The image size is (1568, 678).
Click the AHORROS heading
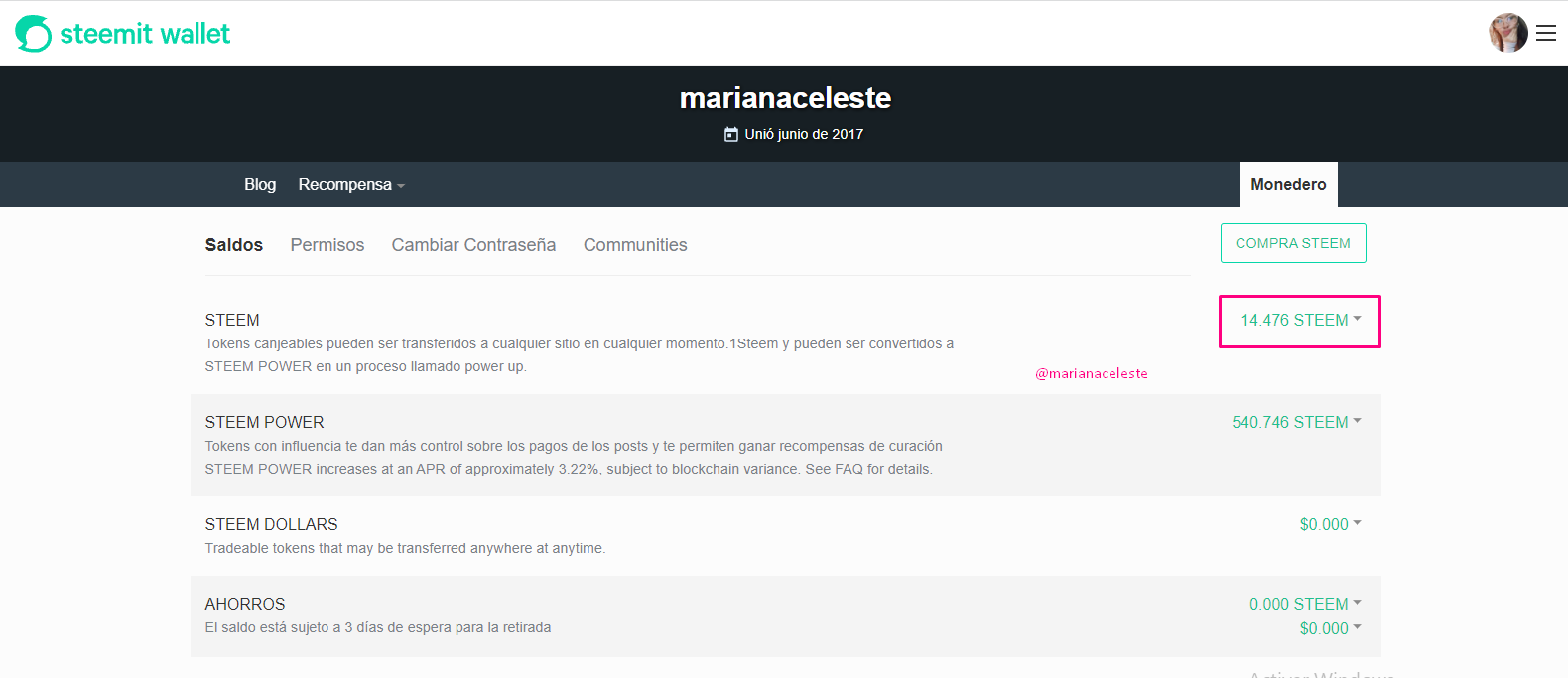(245, 604)
